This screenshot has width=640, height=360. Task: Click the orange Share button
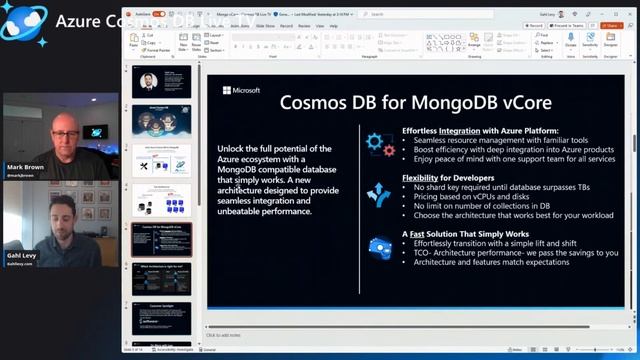[x=611, y=26]
